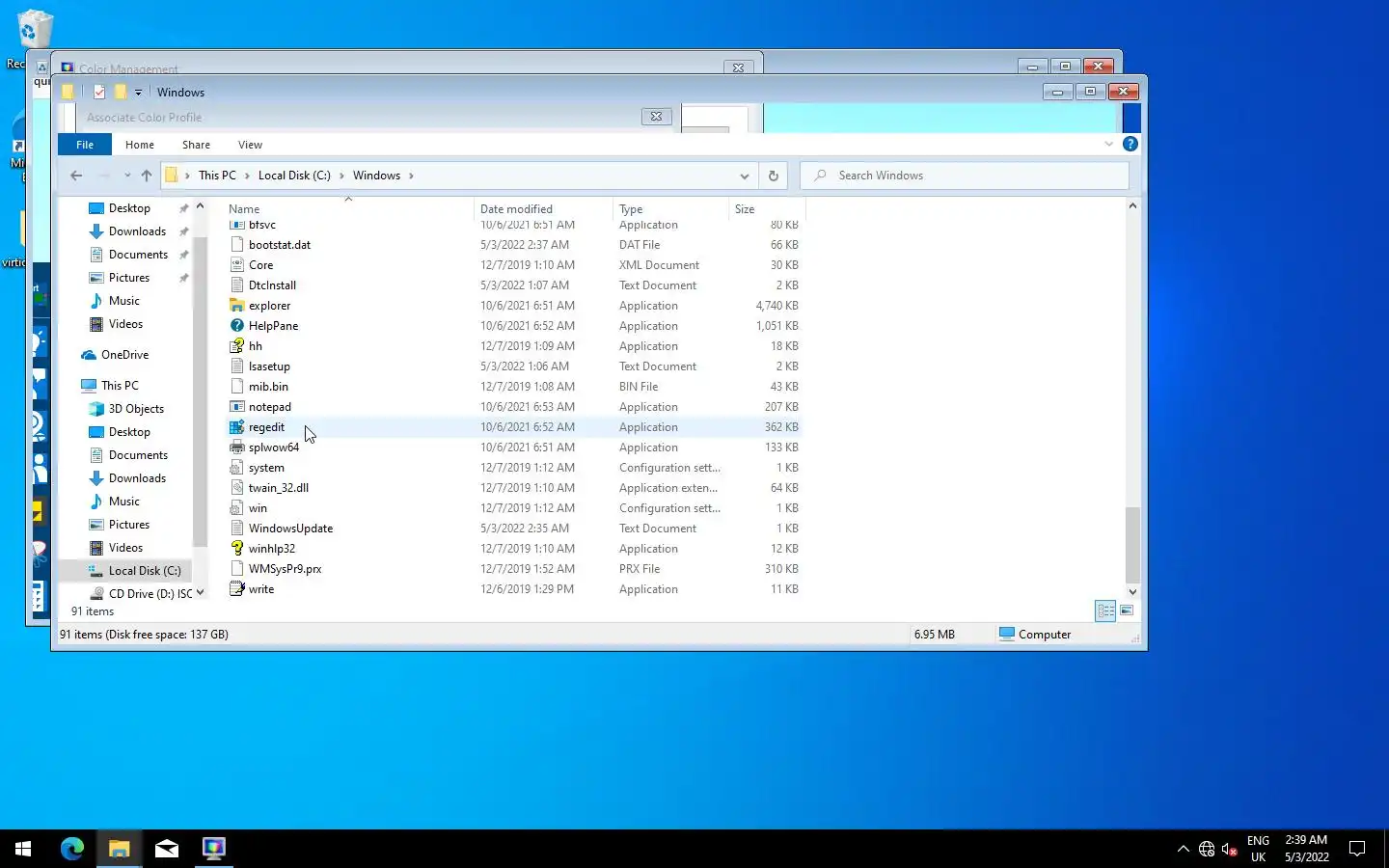The image size is (1389, 868).
Task: Click This PC in address bar
Action: pos(217,176)
